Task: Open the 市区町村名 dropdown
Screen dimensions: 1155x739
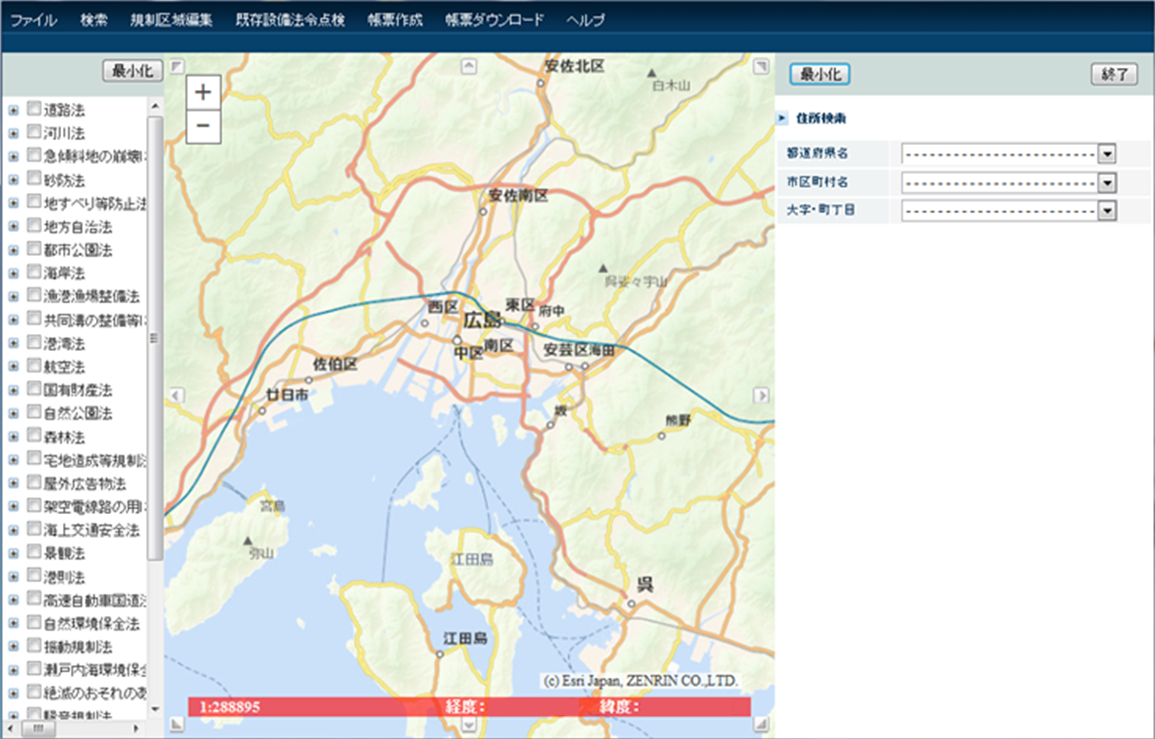Action: tap(1106, 182)
